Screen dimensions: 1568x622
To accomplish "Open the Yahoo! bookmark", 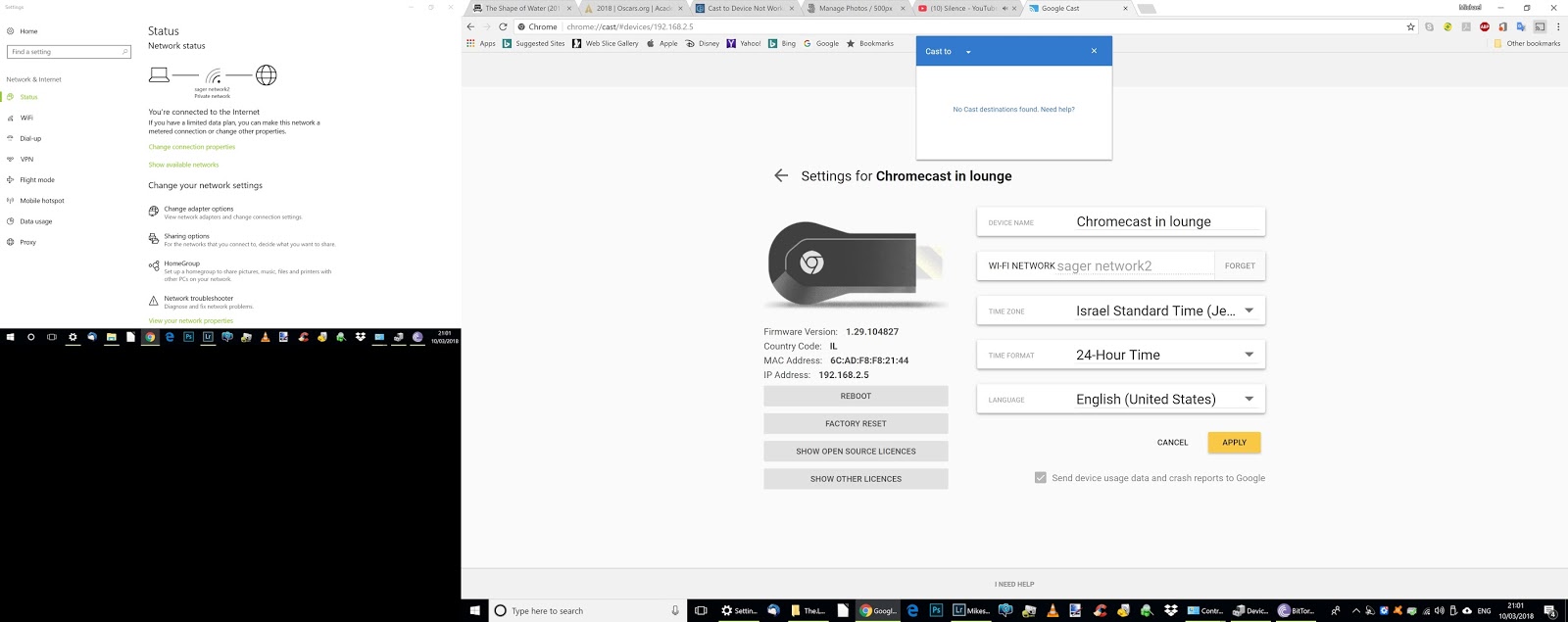I will click(x=743, y=43).
